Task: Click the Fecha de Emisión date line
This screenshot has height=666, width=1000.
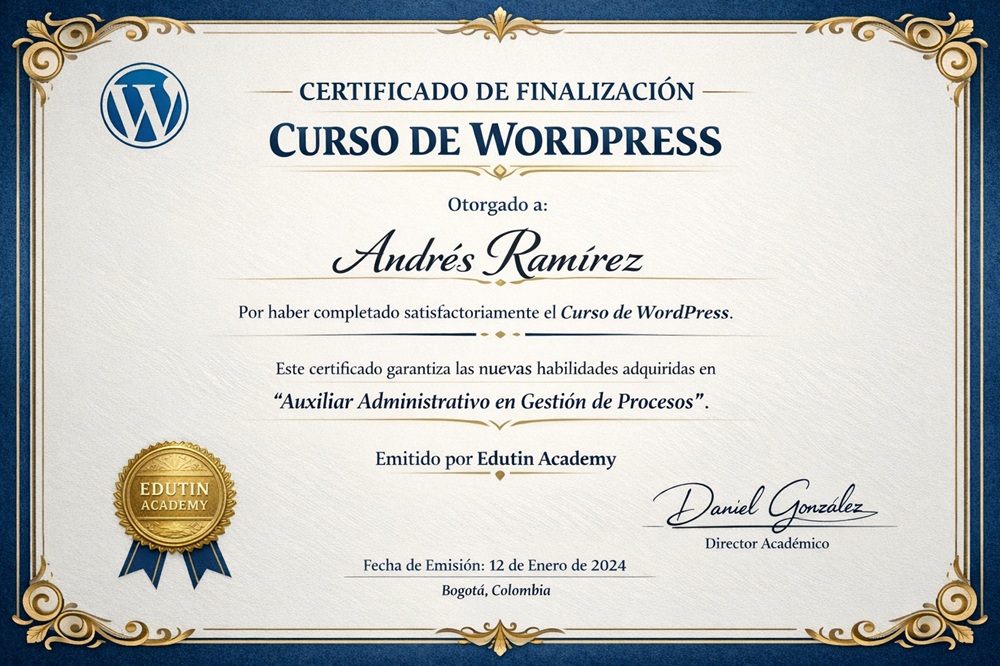Action: (495, 566)
